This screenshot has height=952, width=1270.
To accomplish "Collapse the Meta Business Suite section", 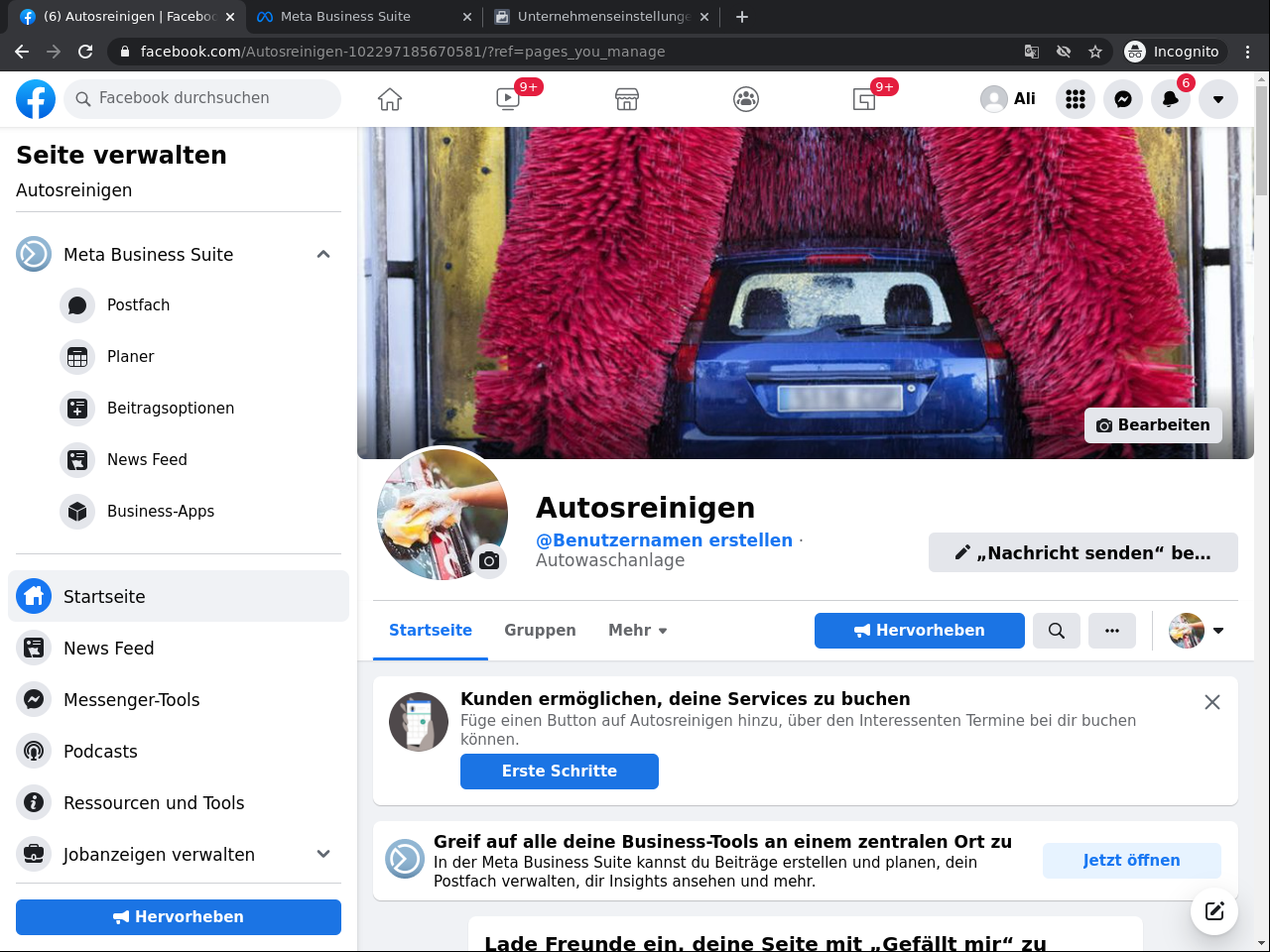I will (323, 255).
